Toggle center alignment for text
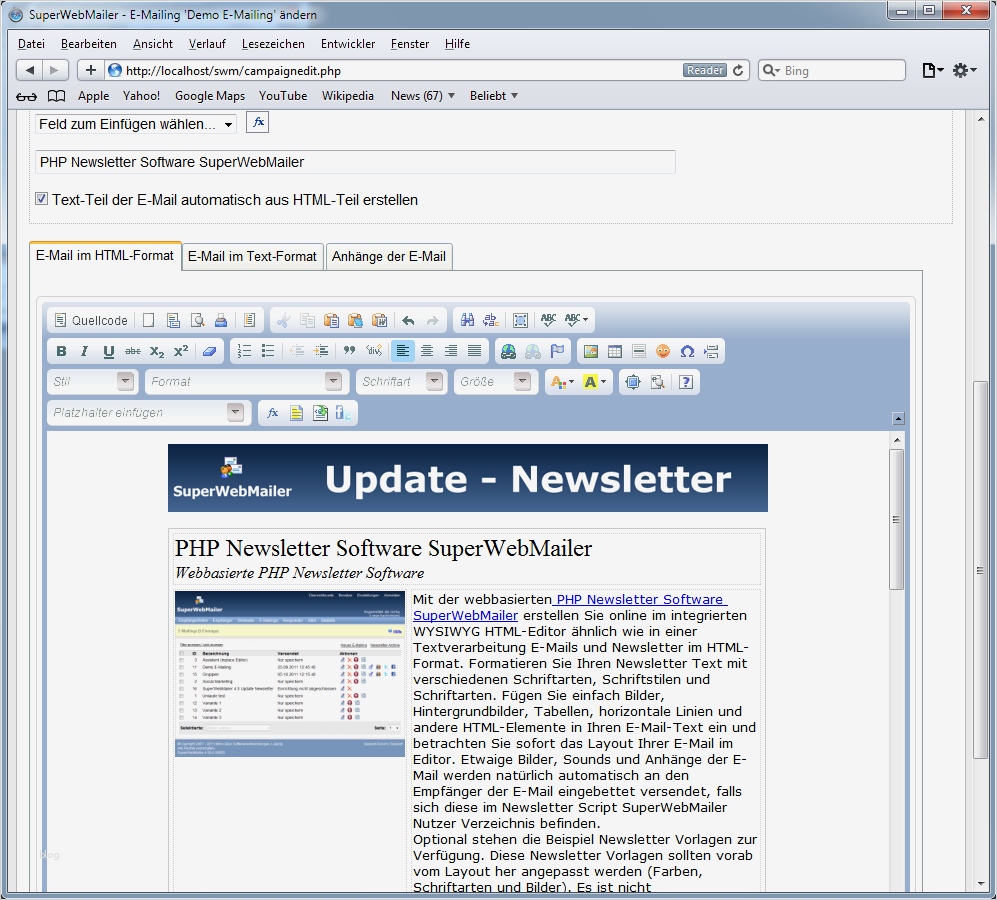Screen dimensions: 997x900 point(426,351)
